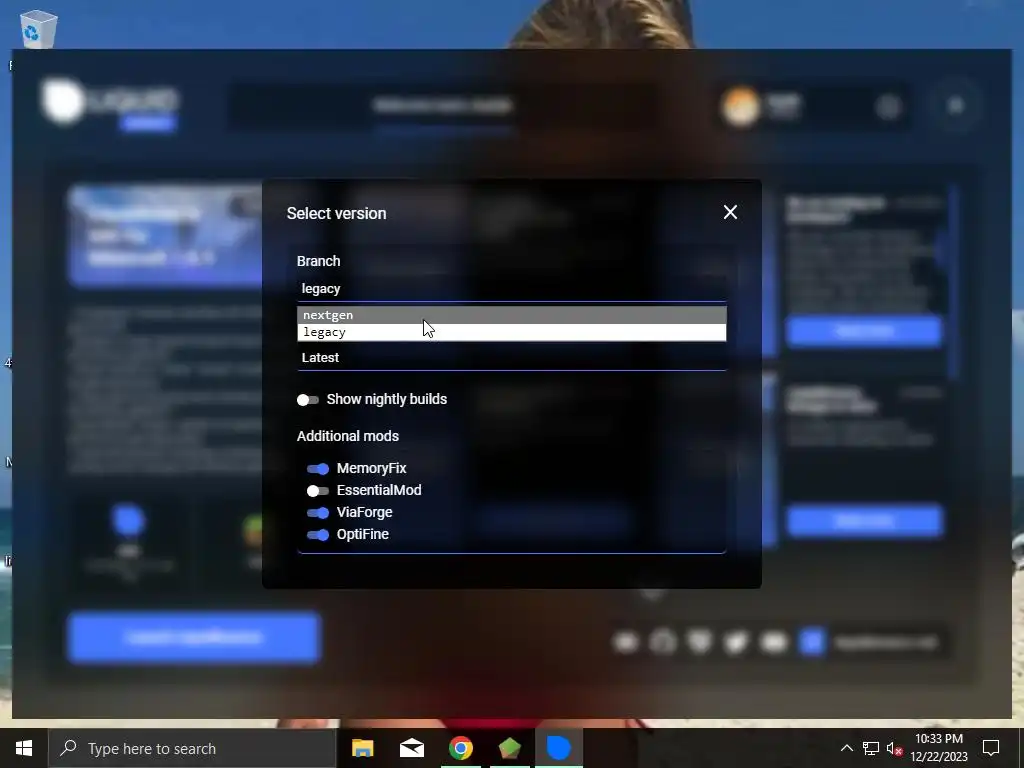
Task: Choose the legacy option in the list
Action: coord(511,332)
